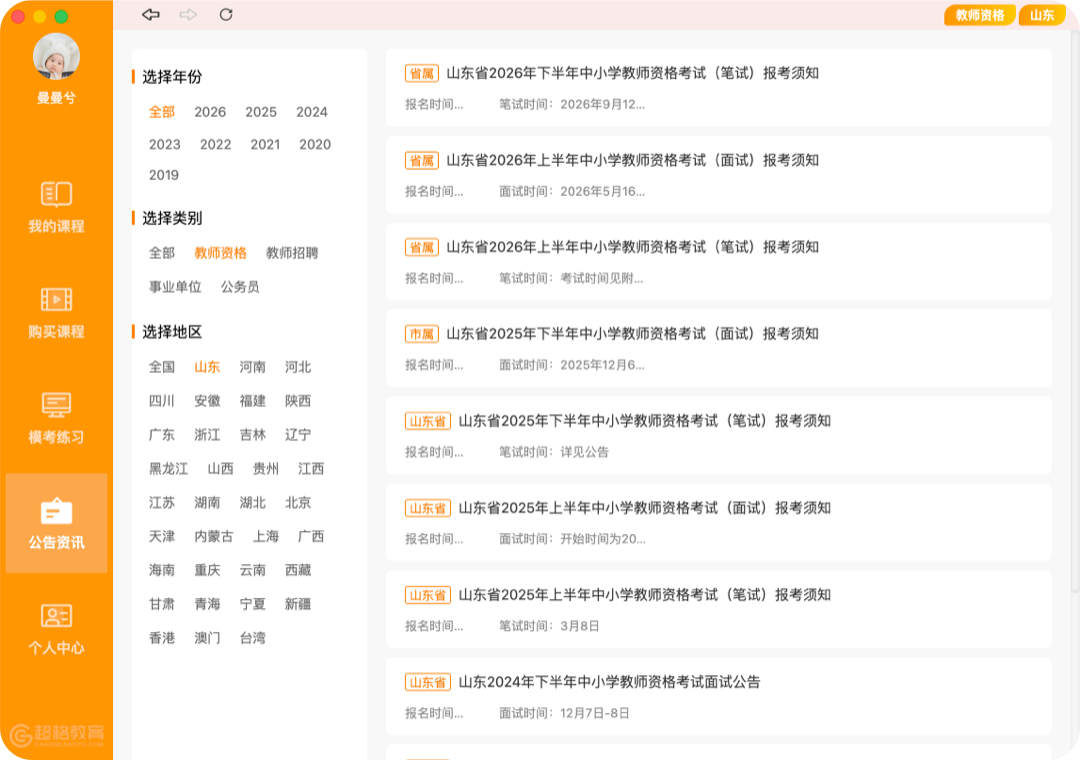
Task: Select year 2023
Action: tap(165, 144)
